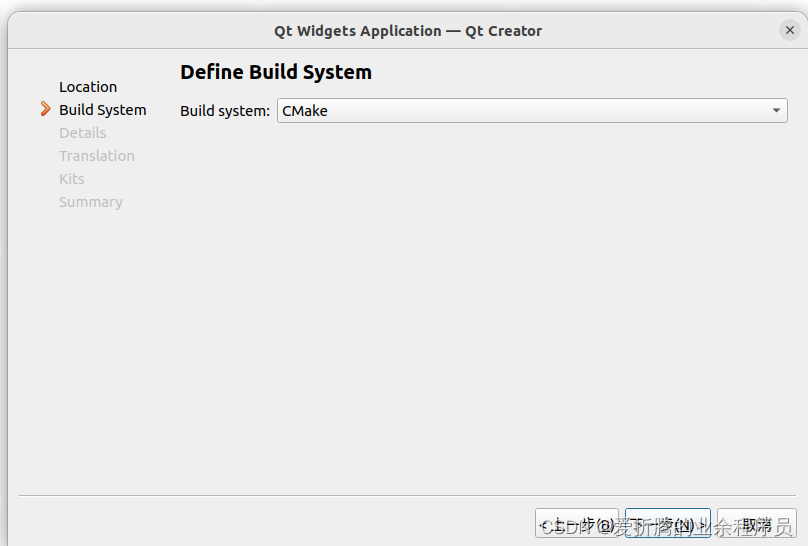Click the Kits step in sidebar

tap(72, 179)
